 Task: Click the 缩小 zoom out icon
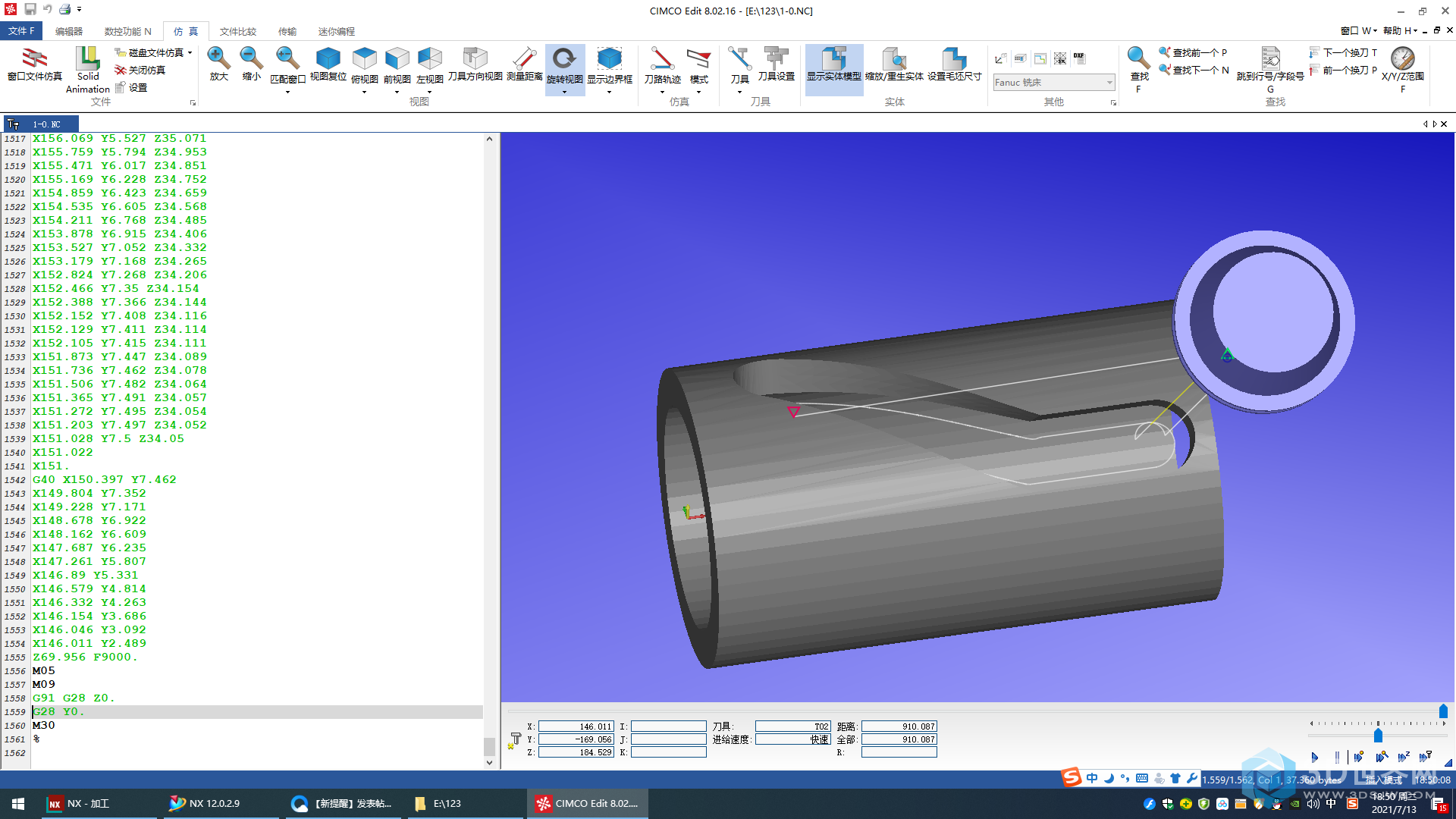[251, 64]
